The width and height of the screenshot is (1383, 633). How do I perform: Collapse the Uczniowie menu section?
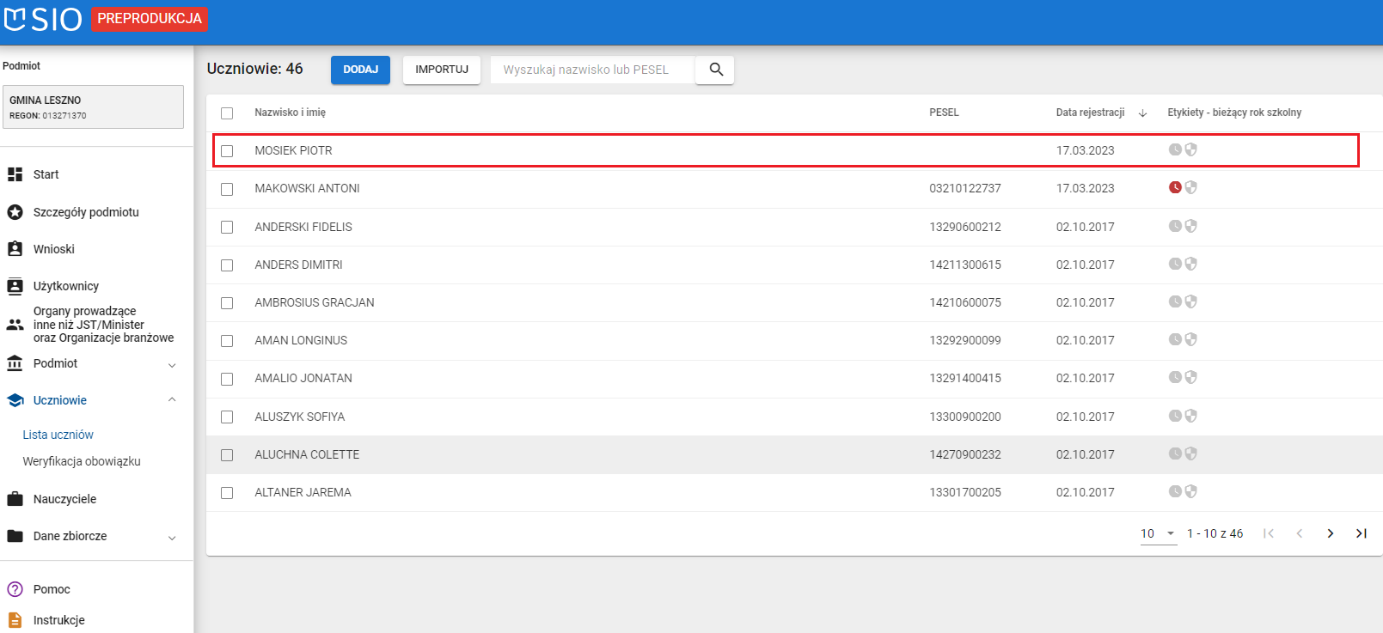click(171, 400)
